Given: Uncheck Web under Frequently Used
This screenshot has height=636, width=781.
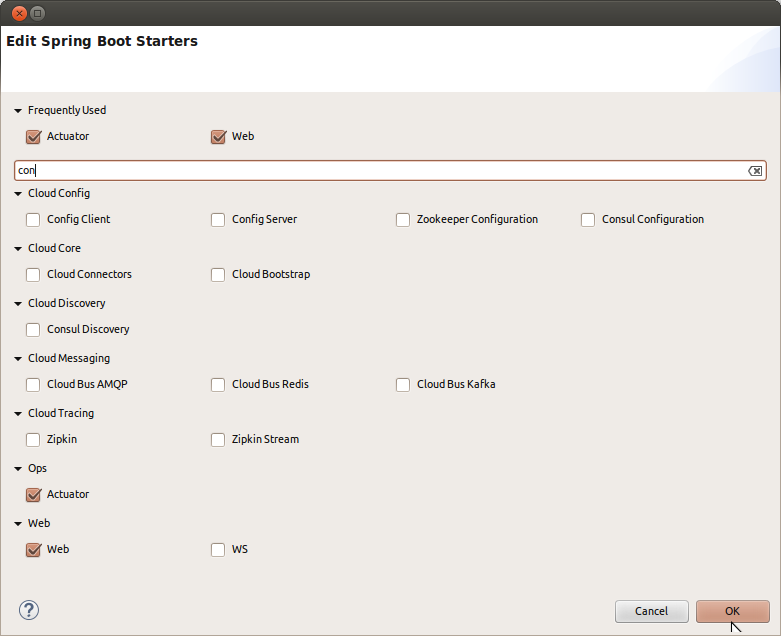Looking at the screenshot, I should pyautogui.click(x=218, y=136).
